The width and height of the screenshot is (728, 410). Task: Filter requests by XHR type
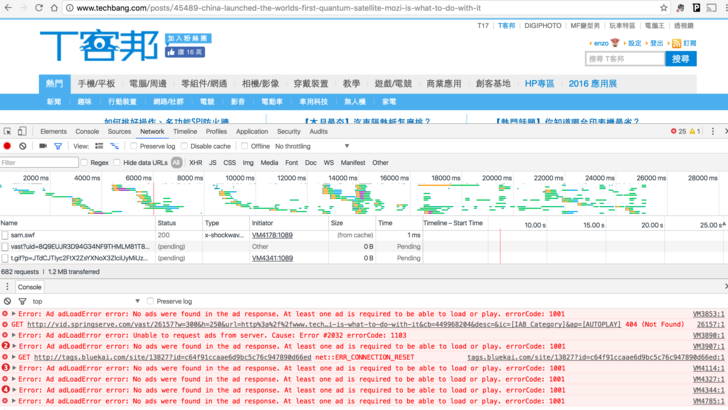tap(195, 162)
